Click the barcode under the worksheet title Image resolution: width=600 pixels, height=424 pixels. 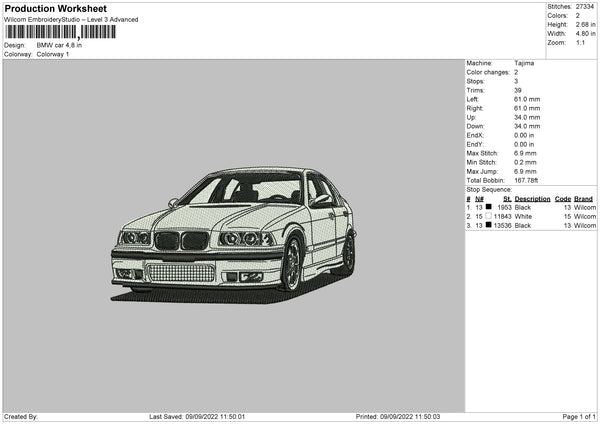[x=60, y=32]
